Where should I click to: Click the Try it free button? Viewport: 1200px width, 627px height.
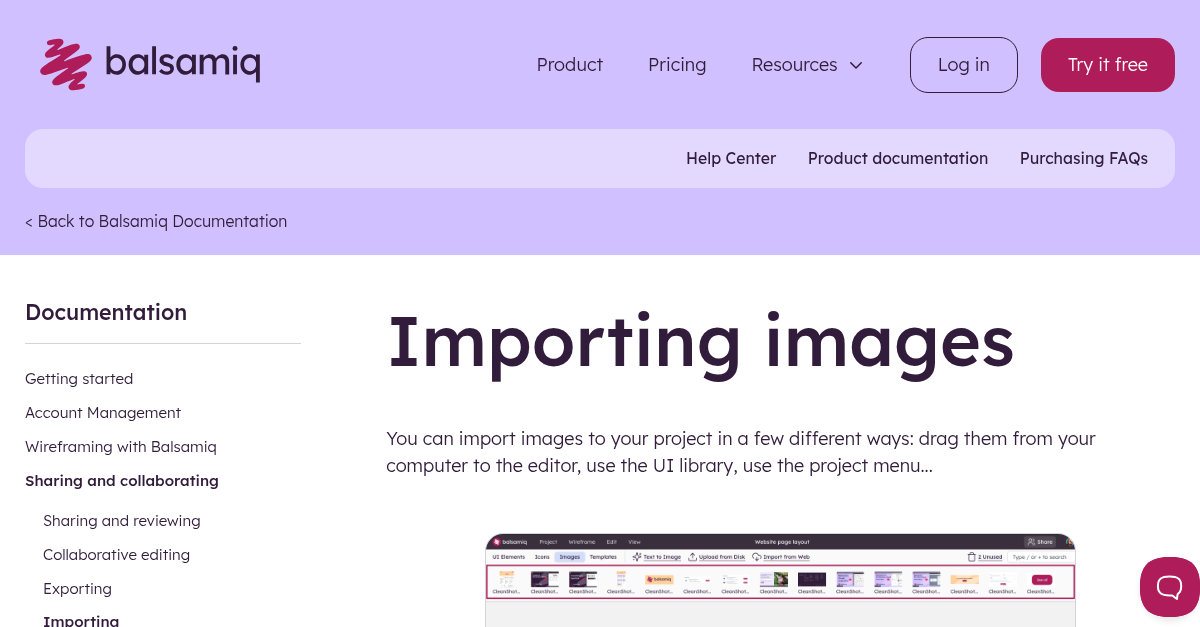[x=1107, y=64]
